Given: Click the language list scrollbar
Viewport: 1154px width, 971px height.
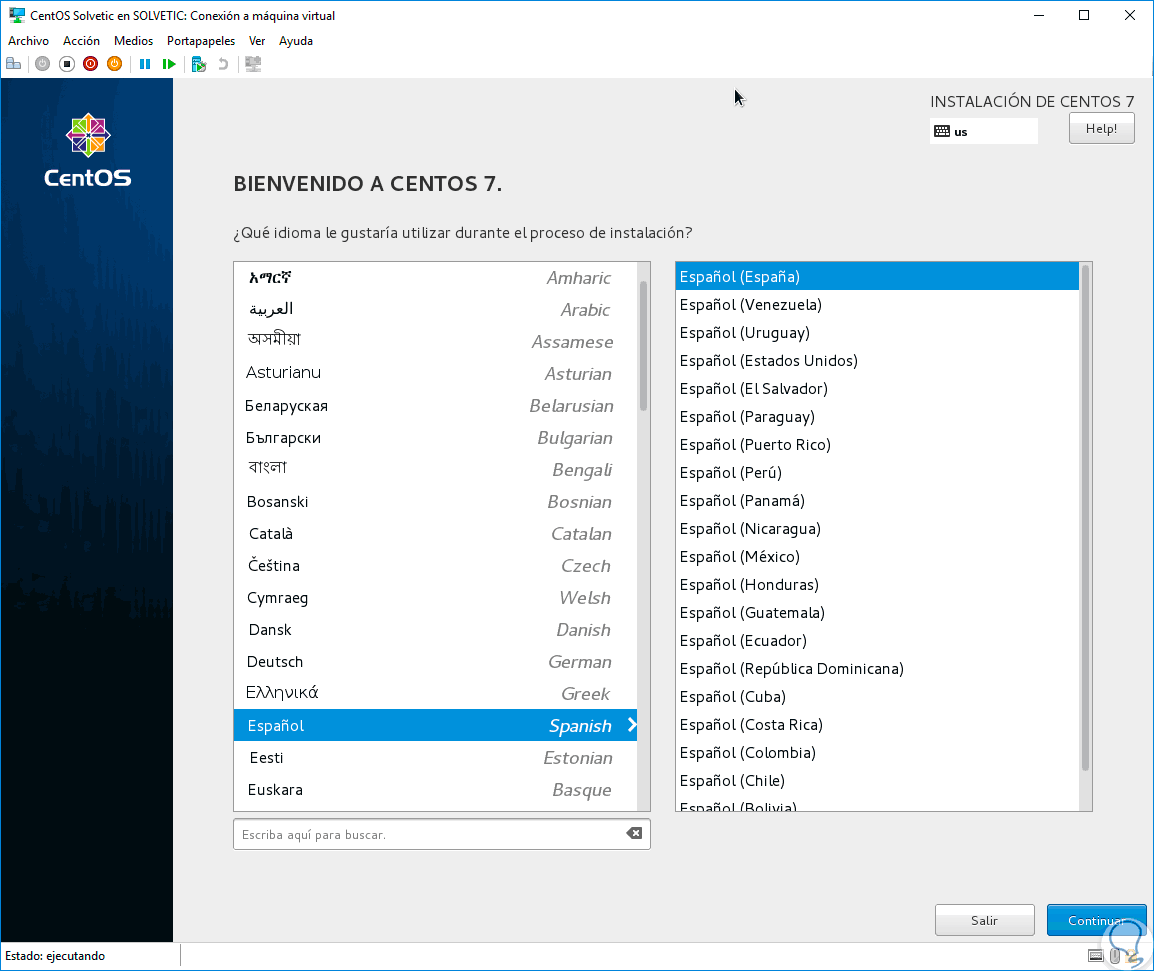Looking at the screenshot, I should click(643, 347).
